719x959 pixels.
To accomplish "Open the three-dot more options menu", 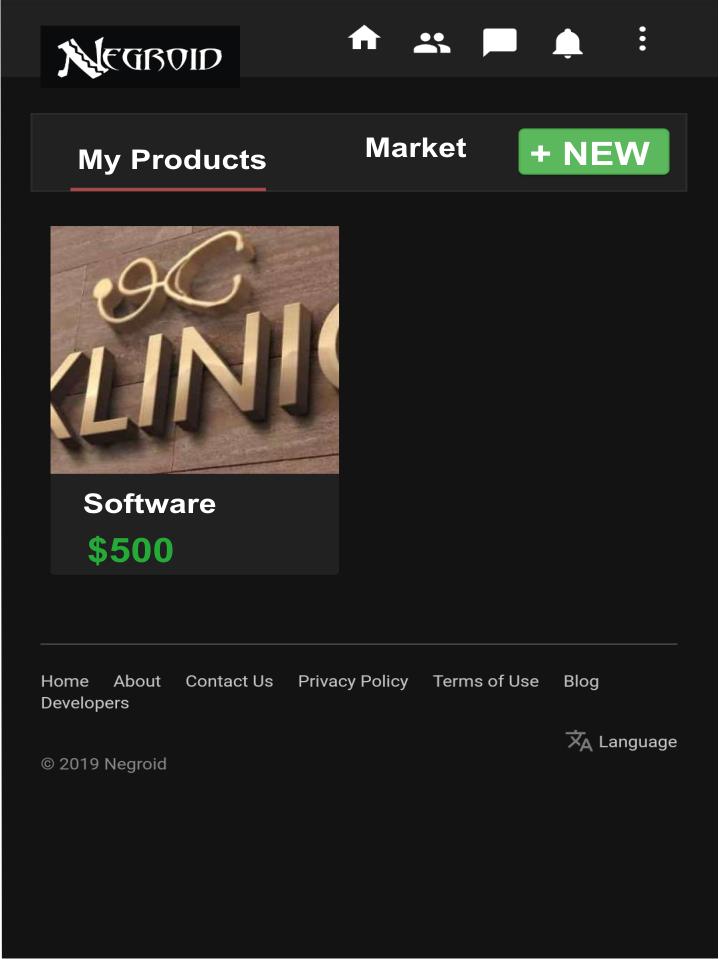I will click(x=642, y=39).
